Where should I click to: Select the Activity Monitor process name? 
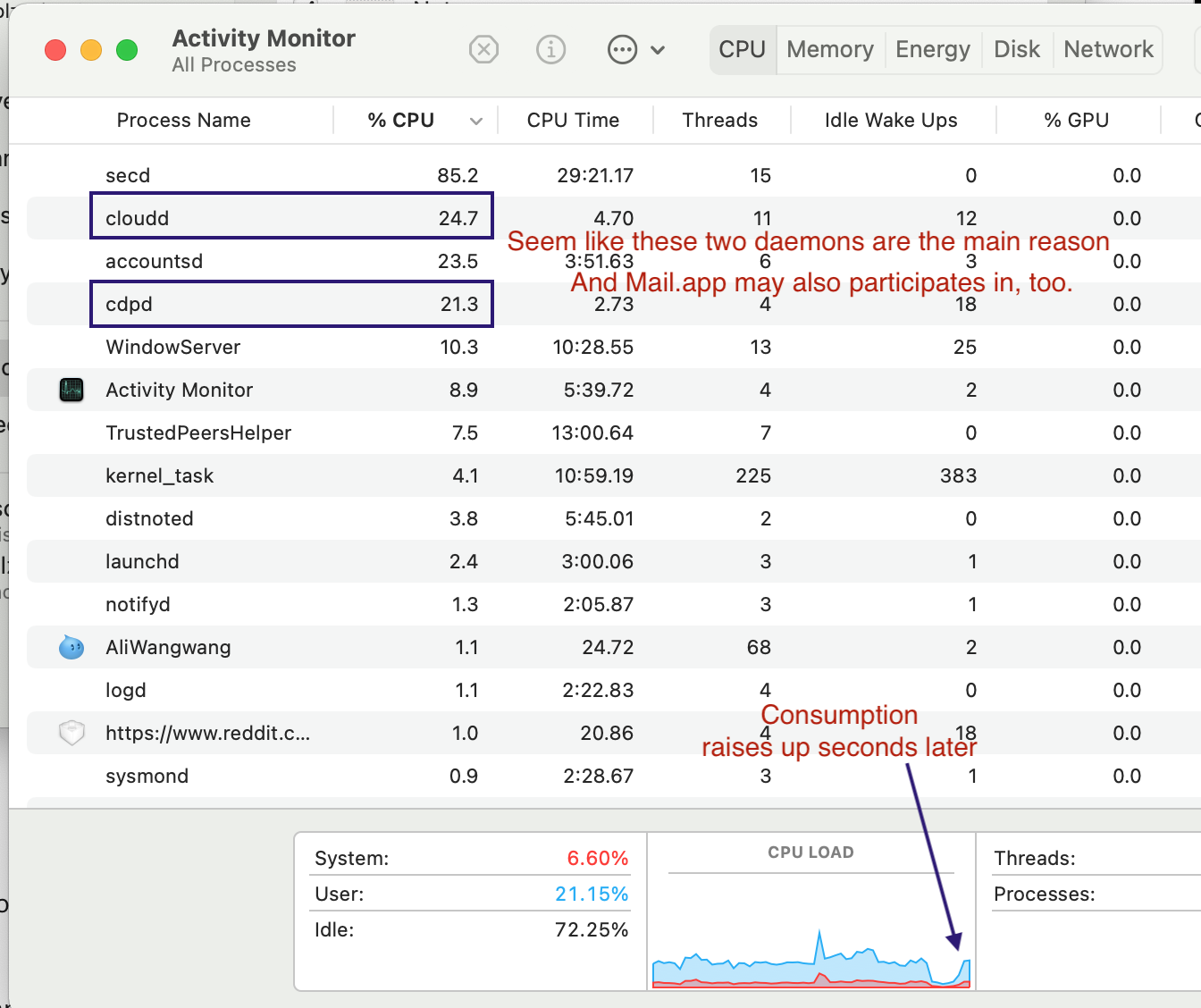click(x=180, y=390)
